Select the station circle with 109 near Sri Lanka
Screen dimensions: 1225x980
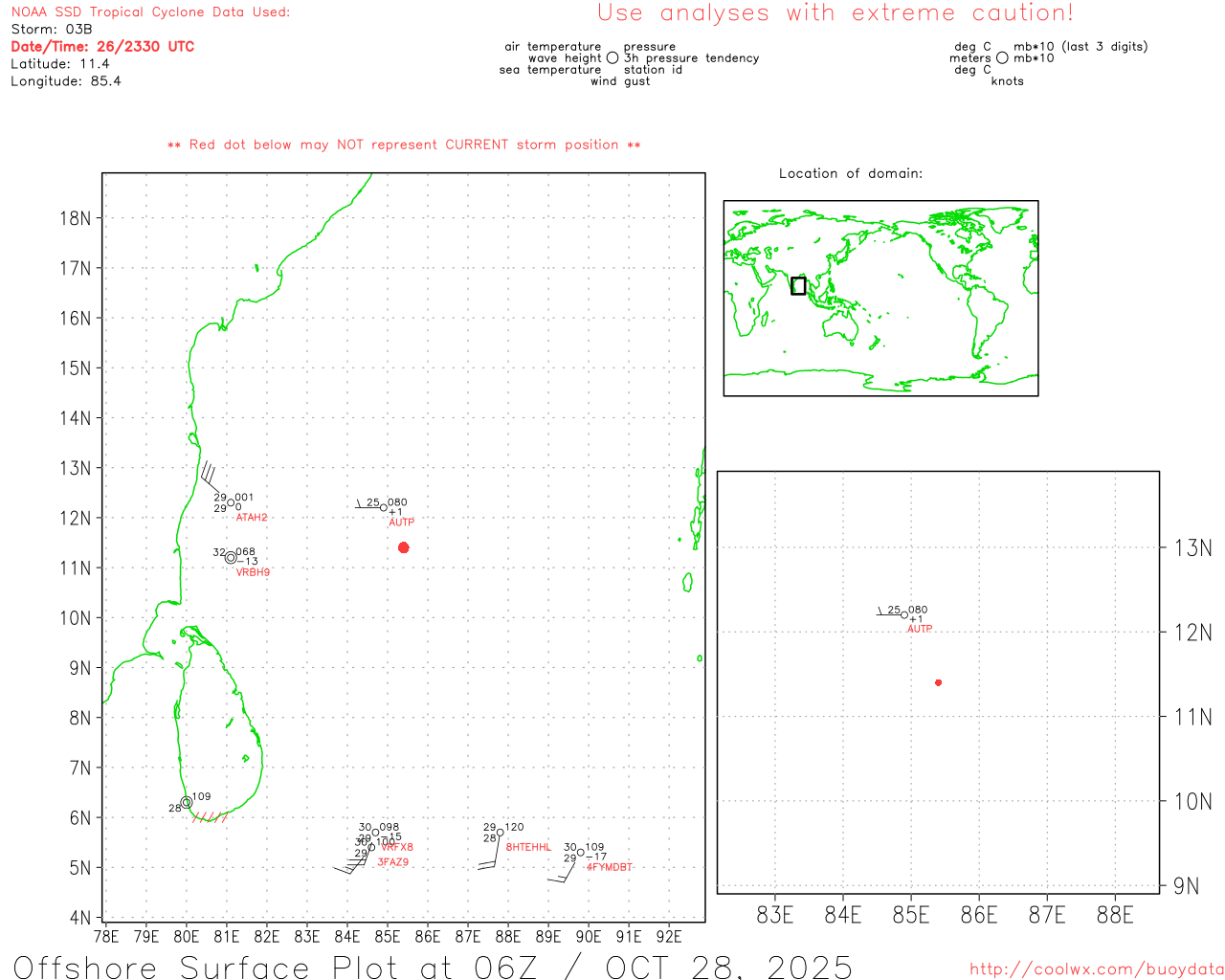click(187, 803)
